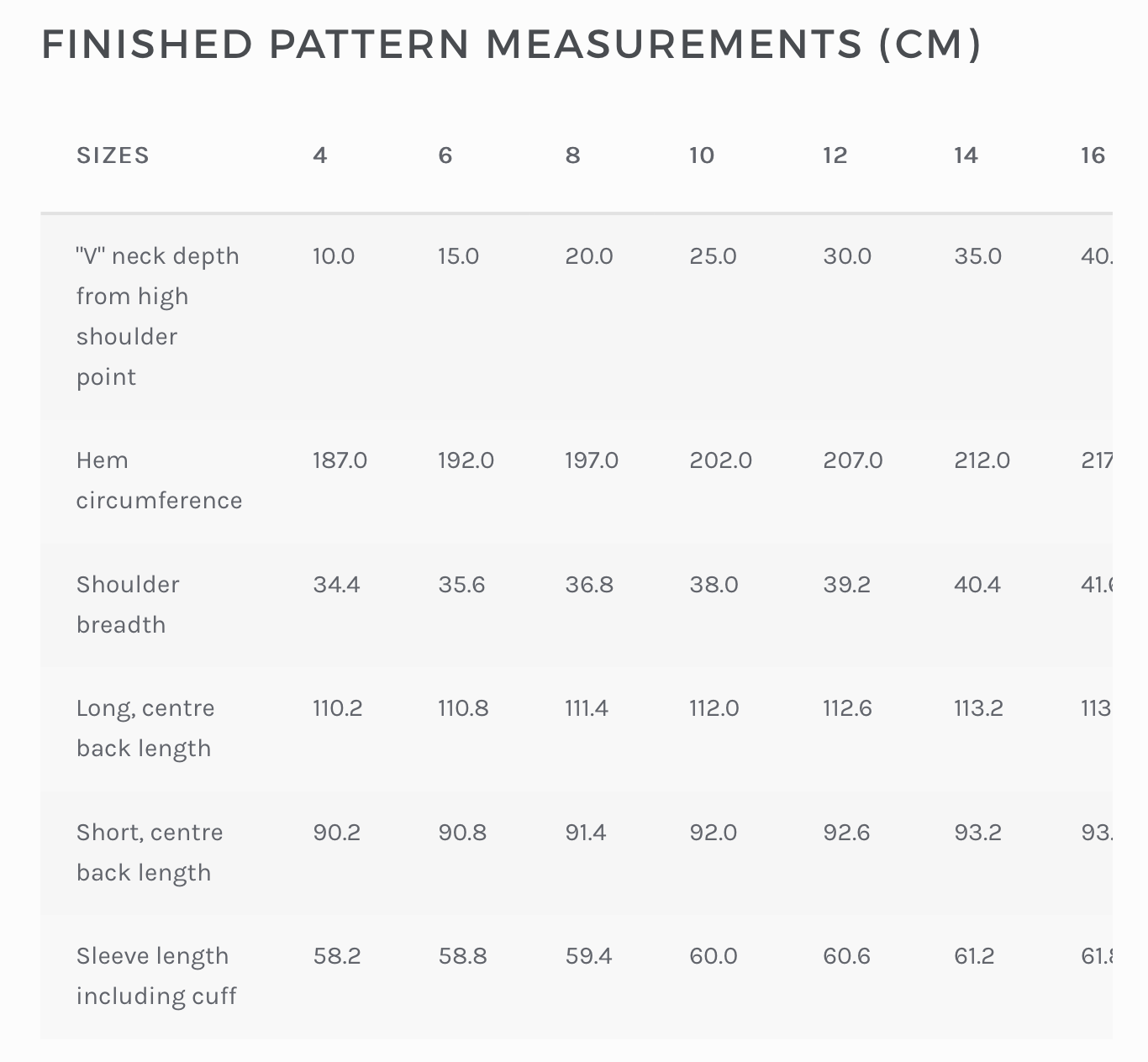Click the 38.0 shoulder breadth value

714,585
